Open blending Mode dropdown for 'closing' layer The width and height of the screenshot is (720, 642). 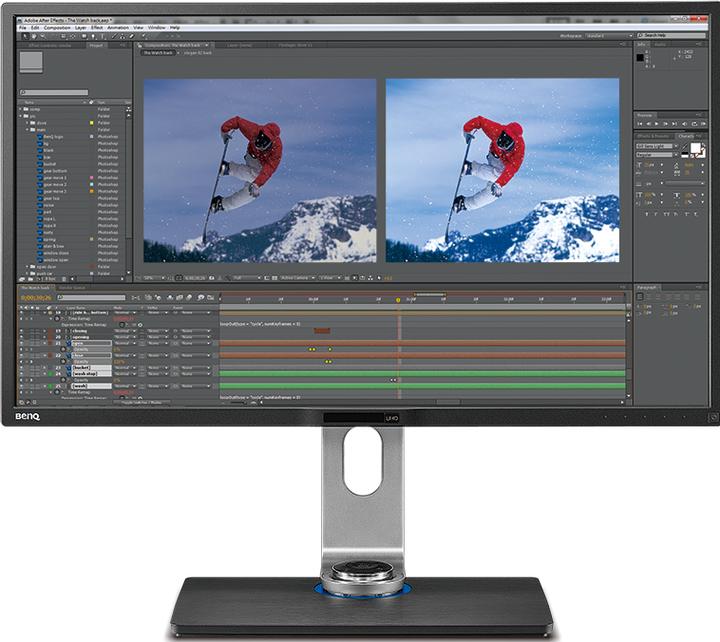125,331
